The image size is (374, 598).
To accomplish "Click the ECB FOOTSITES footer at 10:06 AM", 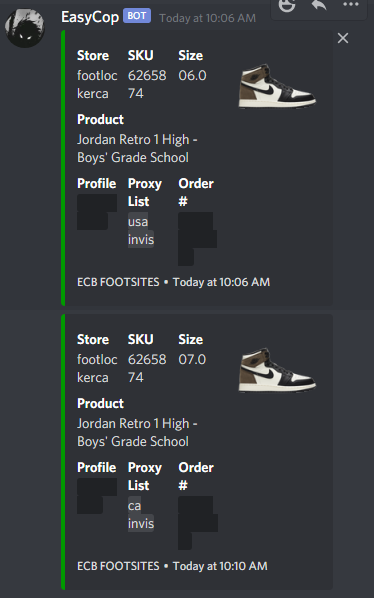I will [173, 282].
